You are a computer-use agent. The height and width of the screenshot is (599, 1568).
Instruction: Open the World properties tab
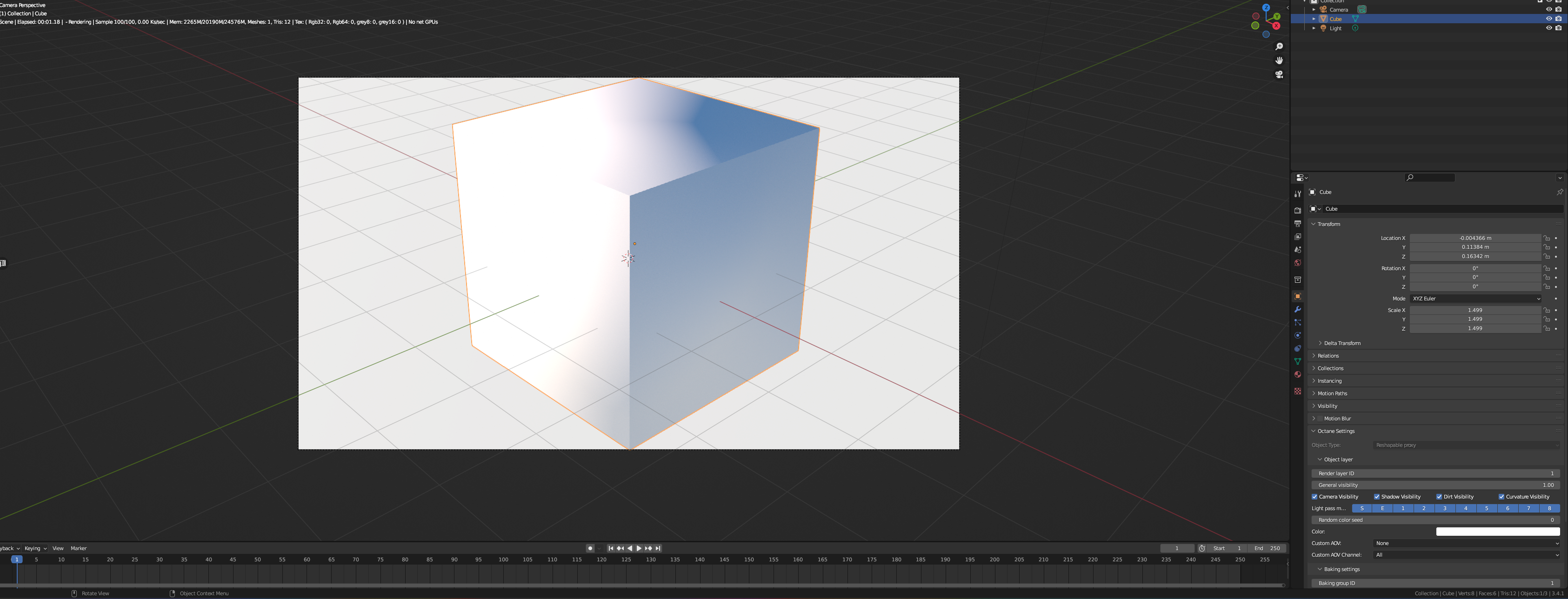pyautogui.click(x=1297, y=263)
